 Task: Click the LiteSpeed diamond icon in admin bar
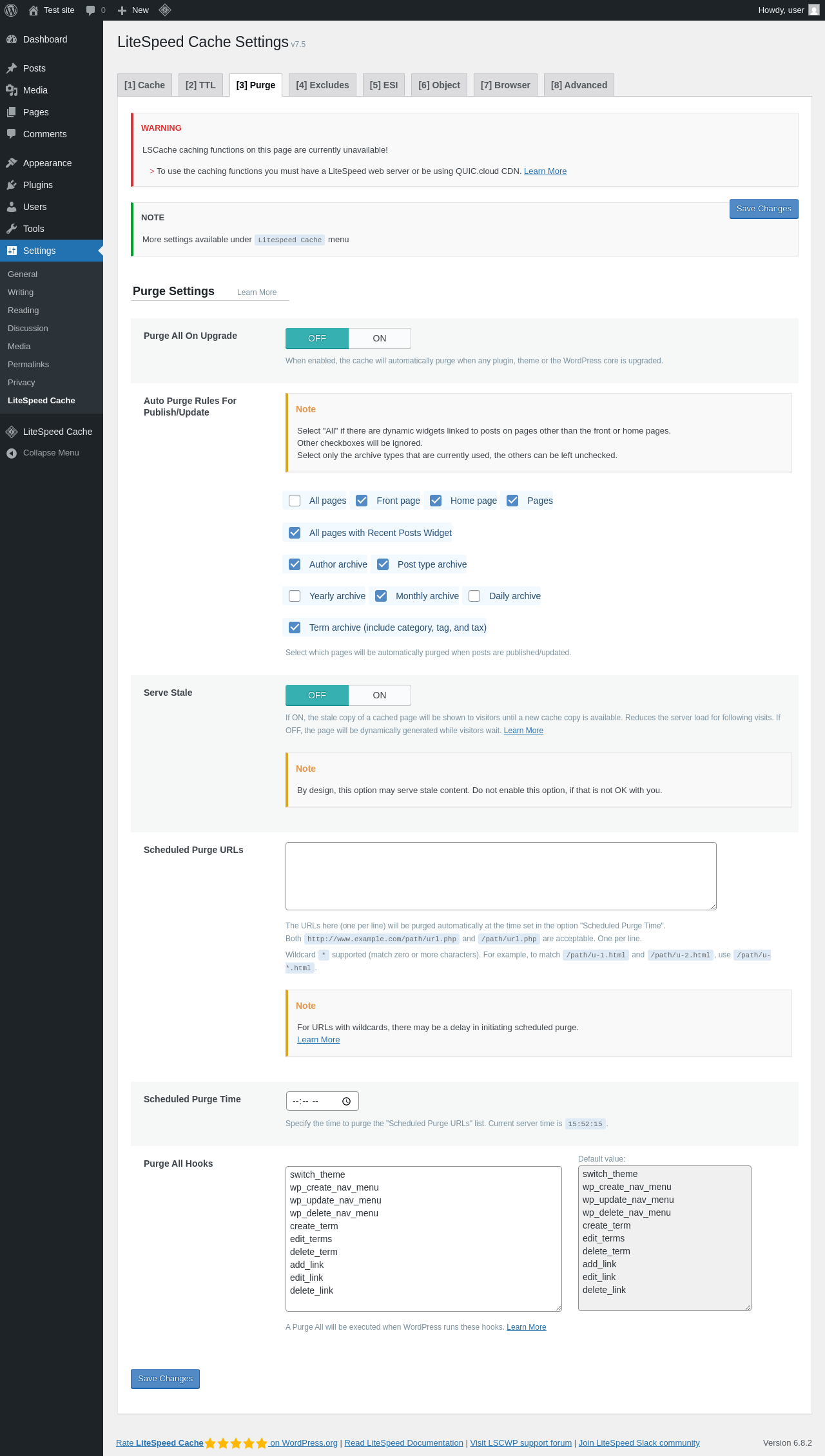165,10
